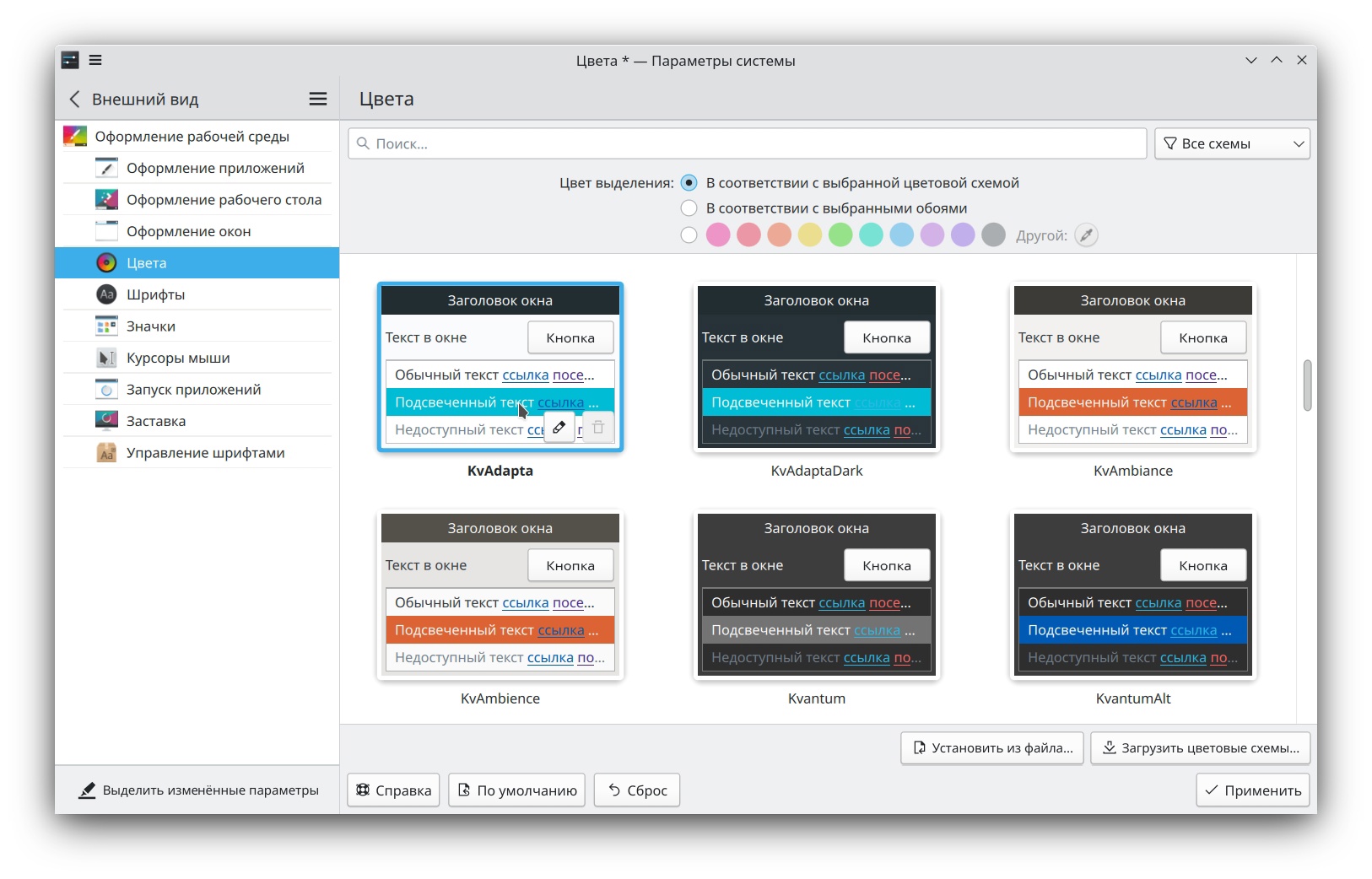Select the Kvantum color scheme thumbnail
This screenshot has height=879, width=1372.
(817, 595)
